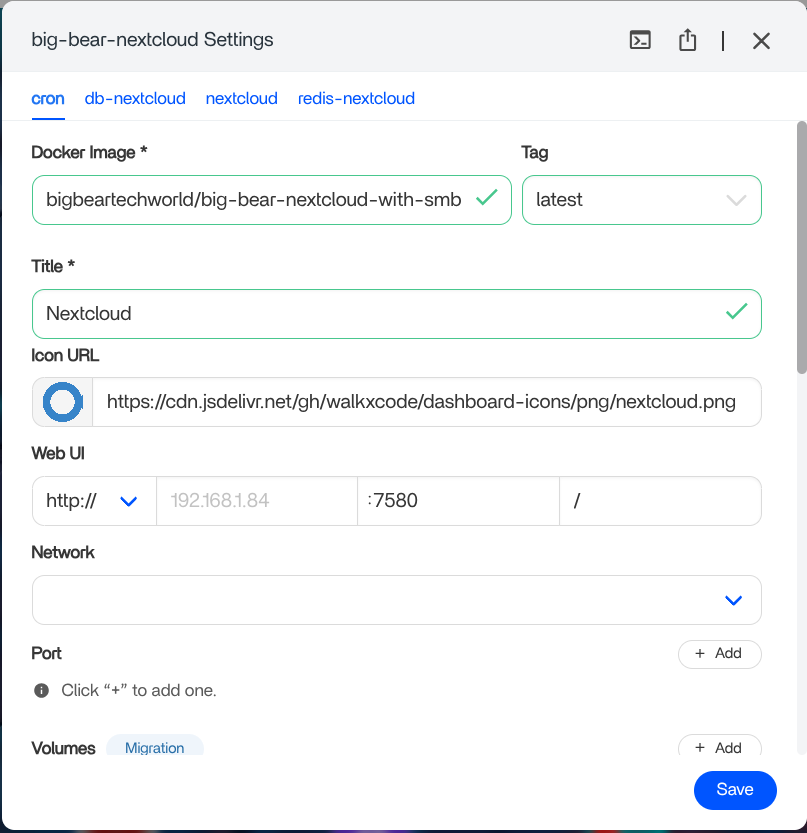The width and height of the screenshot is (807, 833).
Task: Open the http:// protocol dropdown
Action: tap(95, 500)
